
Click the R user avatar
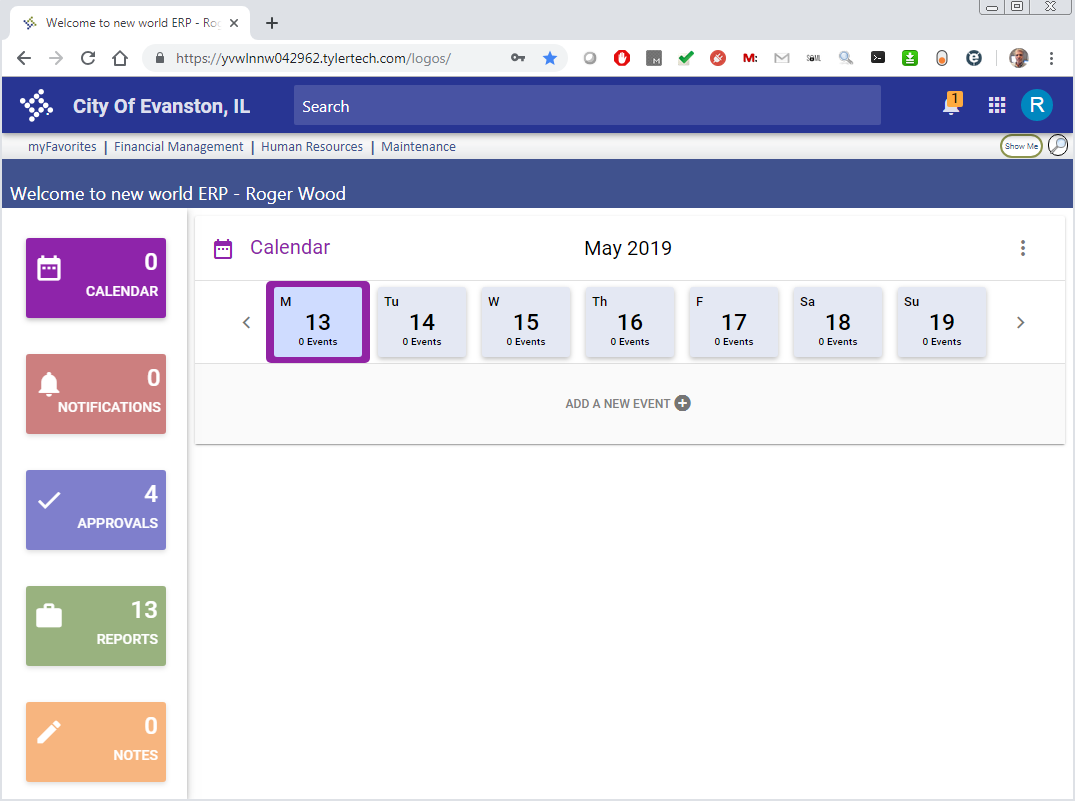(1036, 105)
